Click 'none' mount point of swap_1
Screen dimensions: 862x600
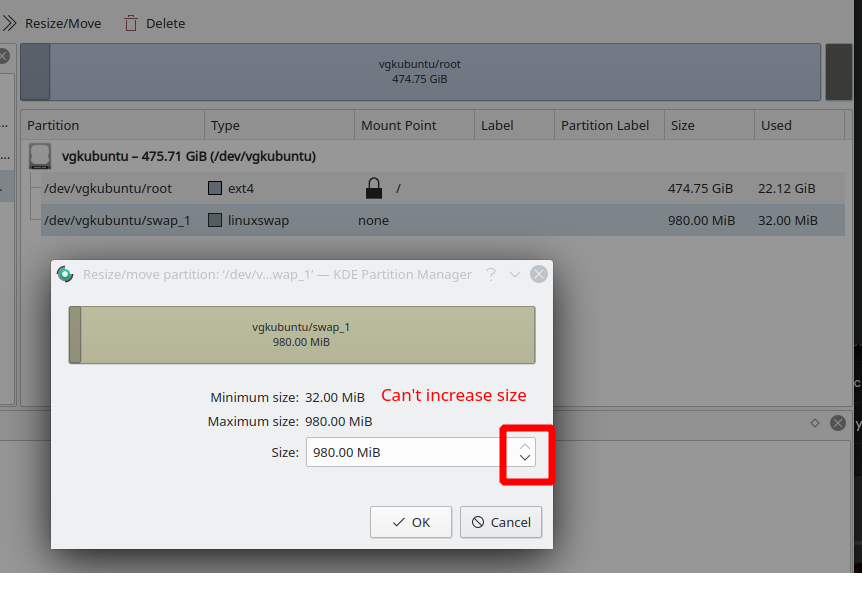pyautogui.click(x=373, y=221)
